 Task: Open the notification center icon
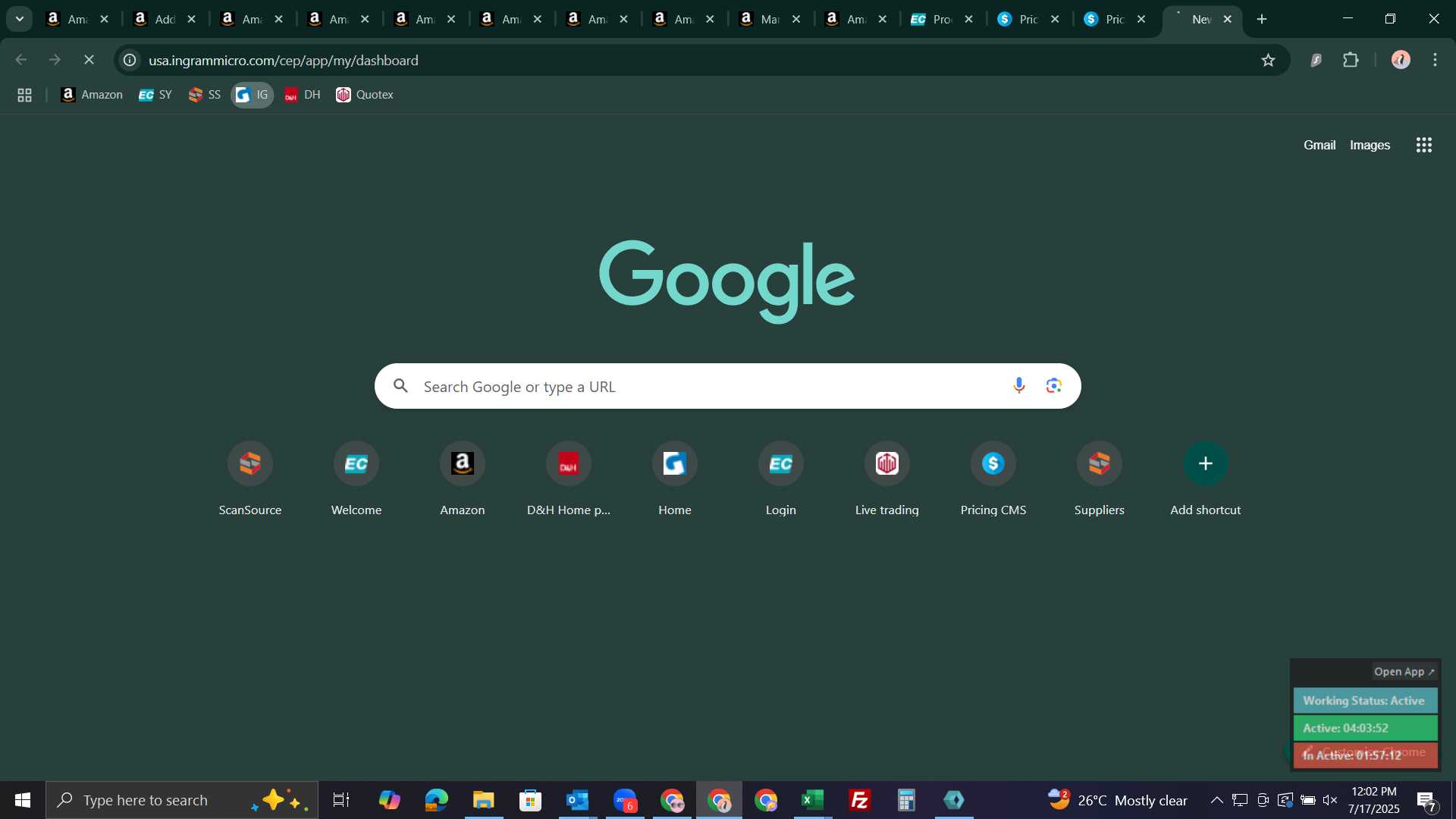click(x=1426, y=800)
